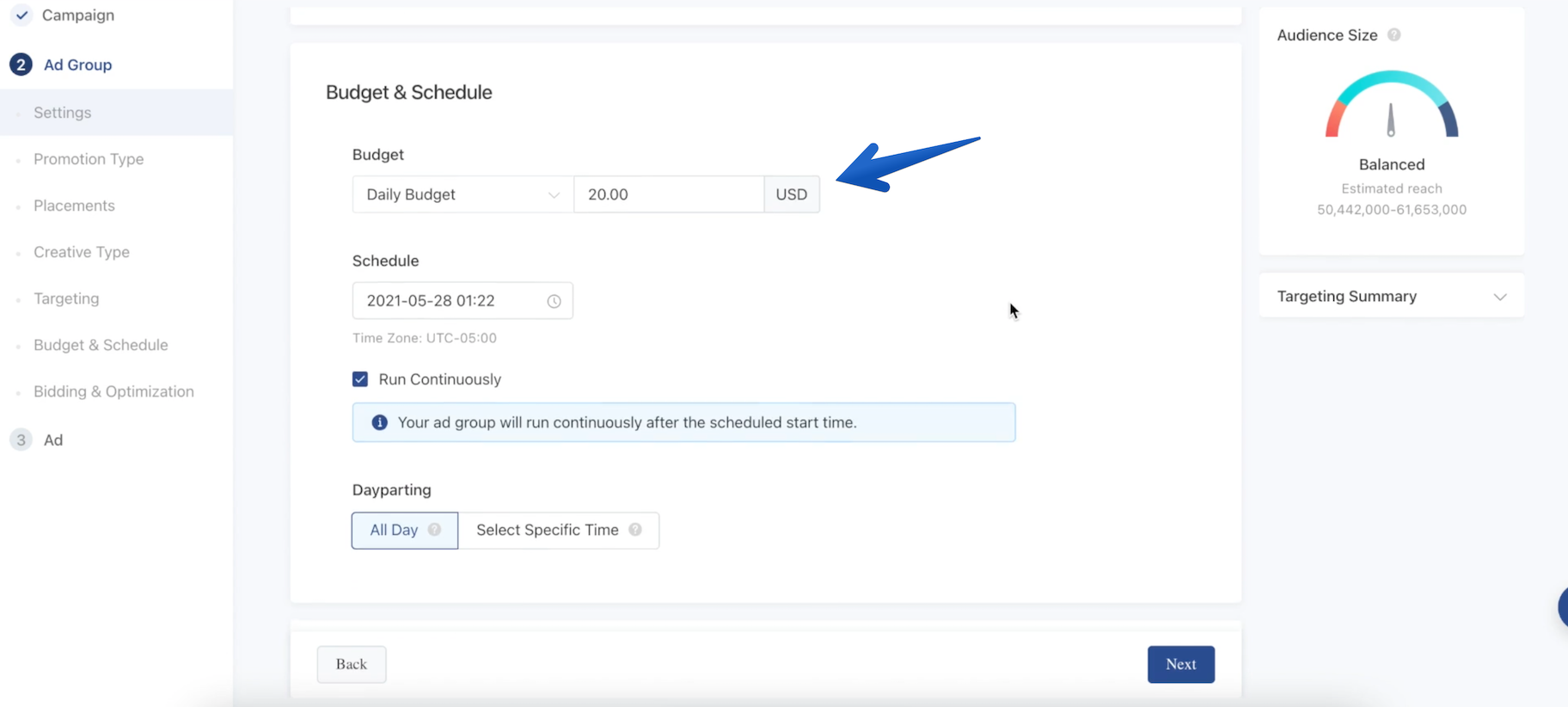Click the Audience Size help icon

tap(1393, 35)
